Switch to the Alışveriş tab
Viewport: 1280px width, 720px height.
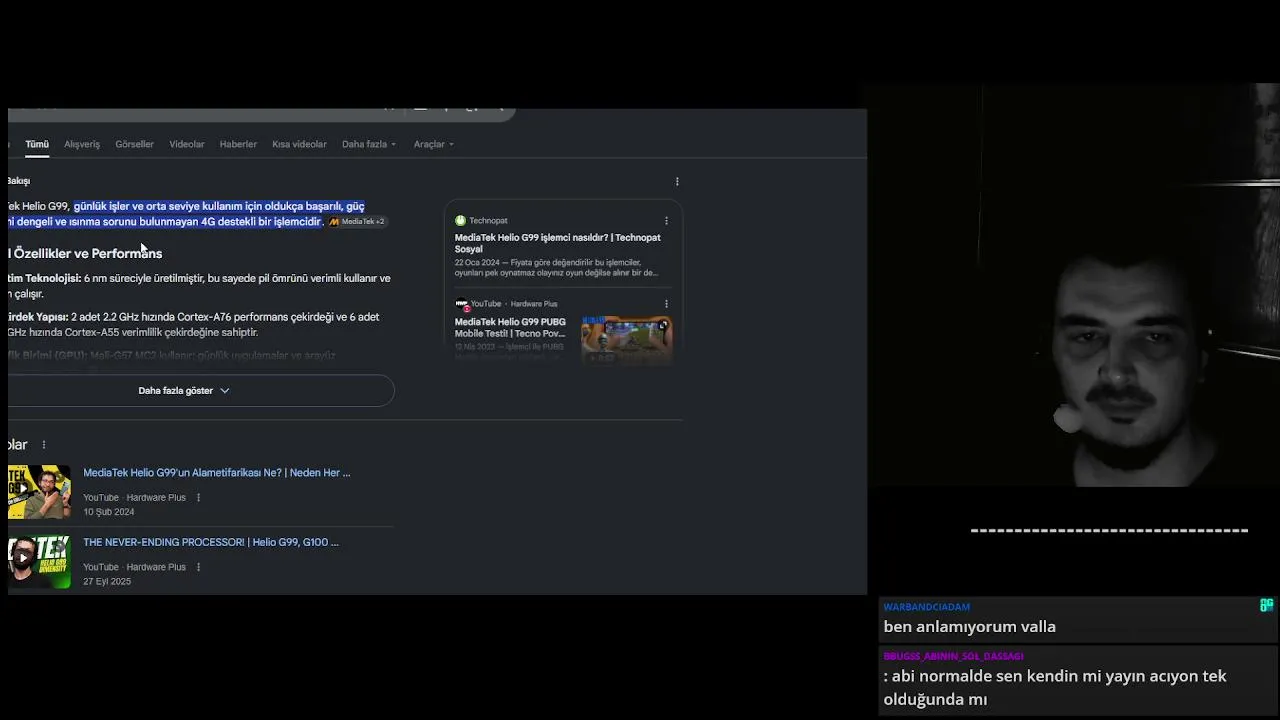82,144
